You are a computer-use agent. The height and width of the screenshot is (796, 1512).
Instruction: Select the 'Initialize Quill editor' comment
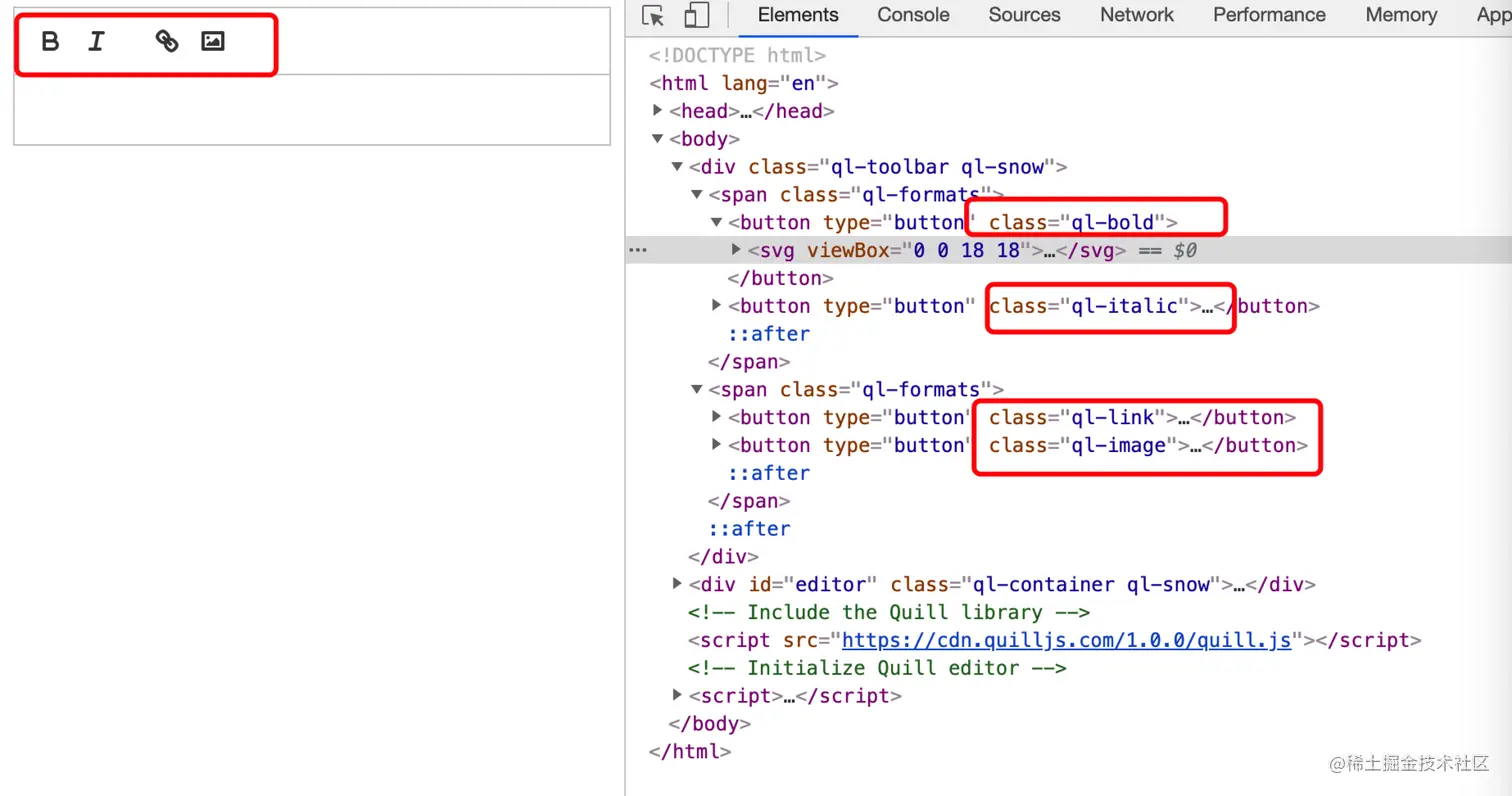877,668
